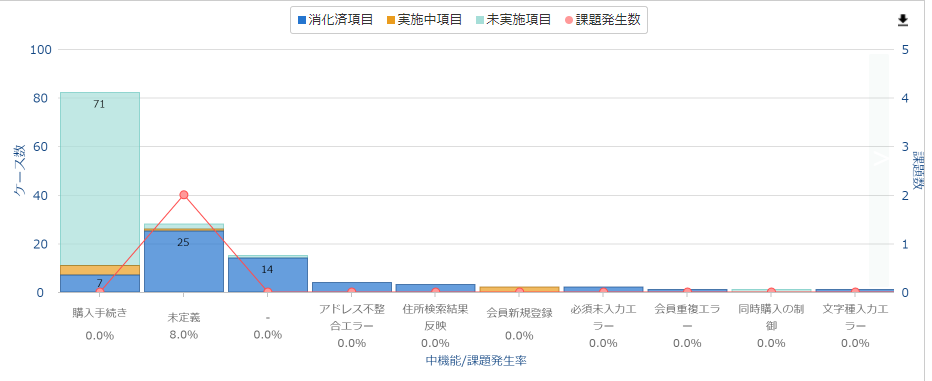Click the orange 実施中項目 legend swatch
Image resolution: width=932 pixels, height=381 pixels.
[391, 20]
